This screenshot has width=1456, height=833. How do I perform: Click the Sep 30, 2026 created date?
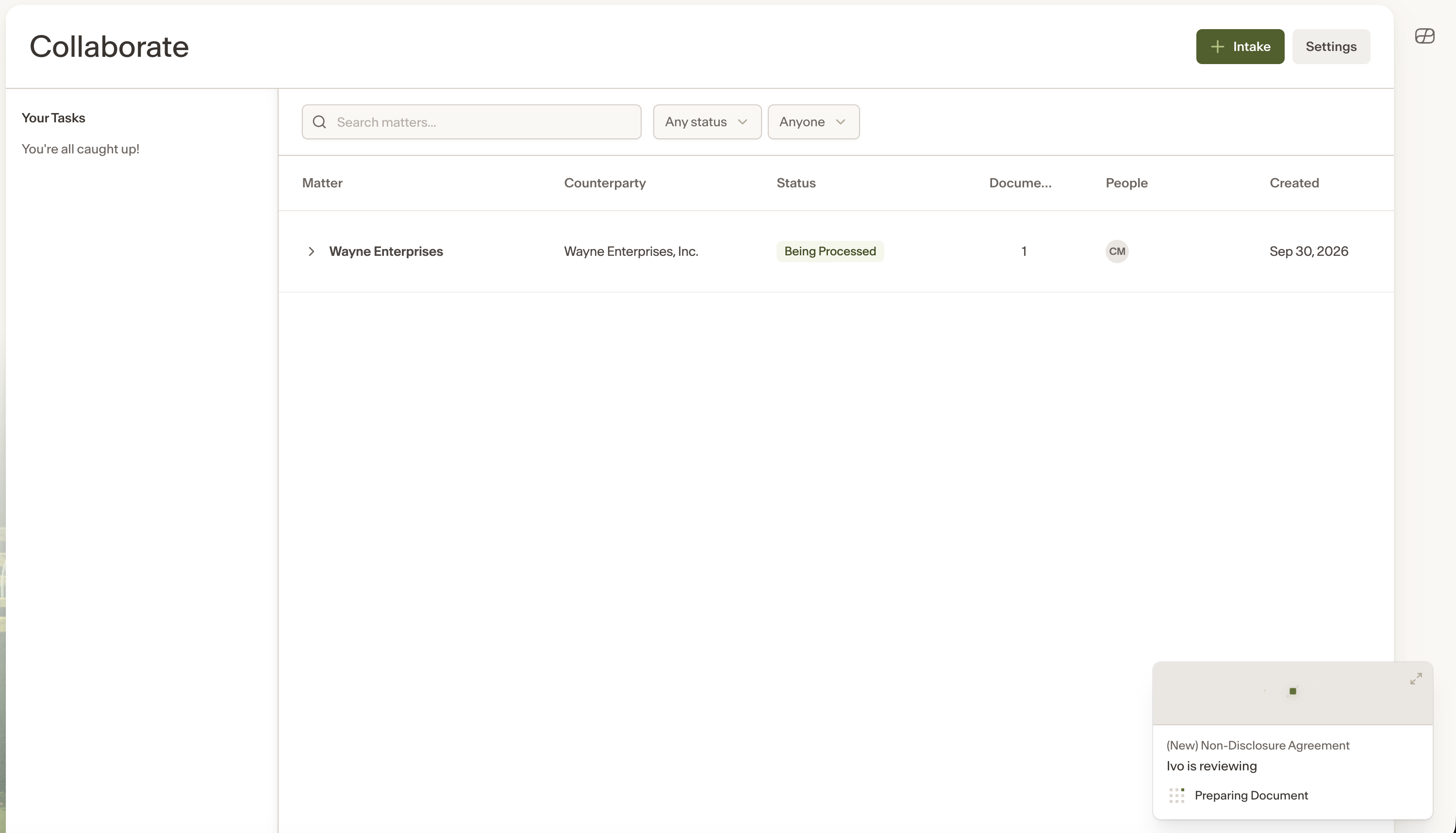(1308, 251)
